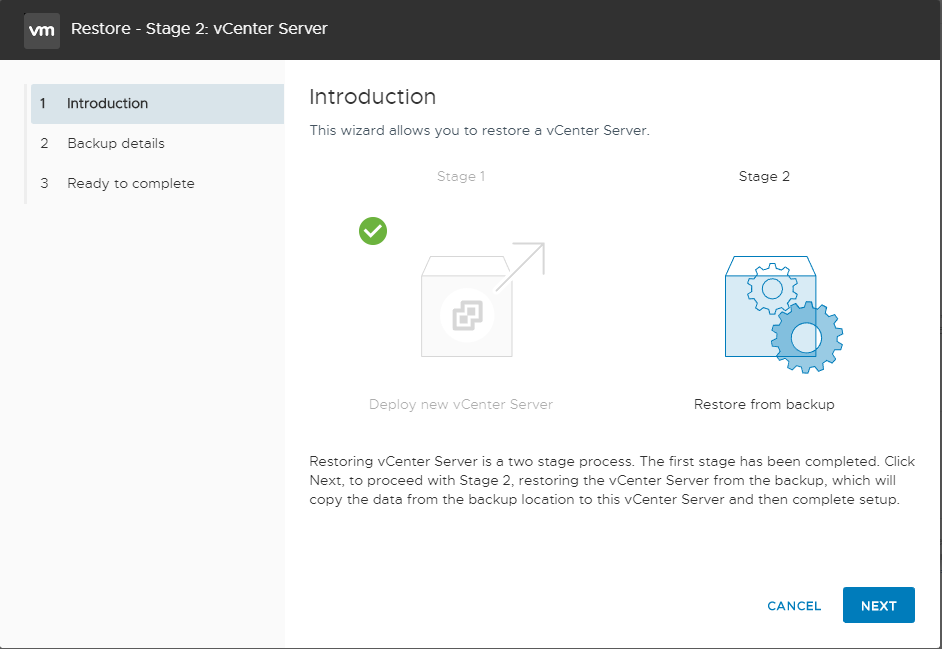Click the 'Restore from backup' caption
Viewport: 942px width, 649px height.
click(x=764, y=404)
